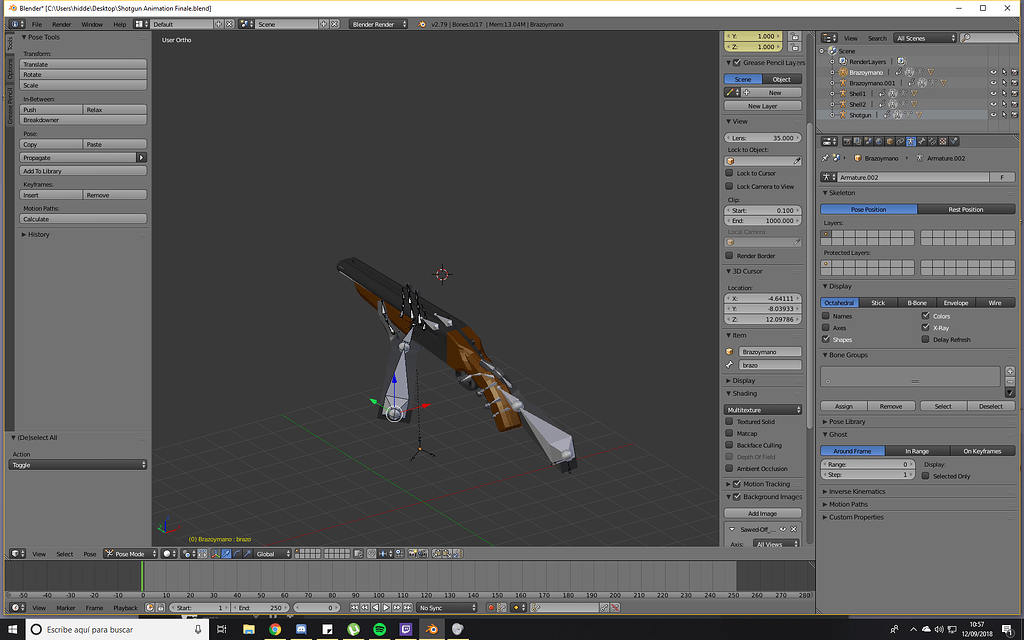Click the Info editor type icon
This screenshot has width=1024, height=640.
click(18, 24)
